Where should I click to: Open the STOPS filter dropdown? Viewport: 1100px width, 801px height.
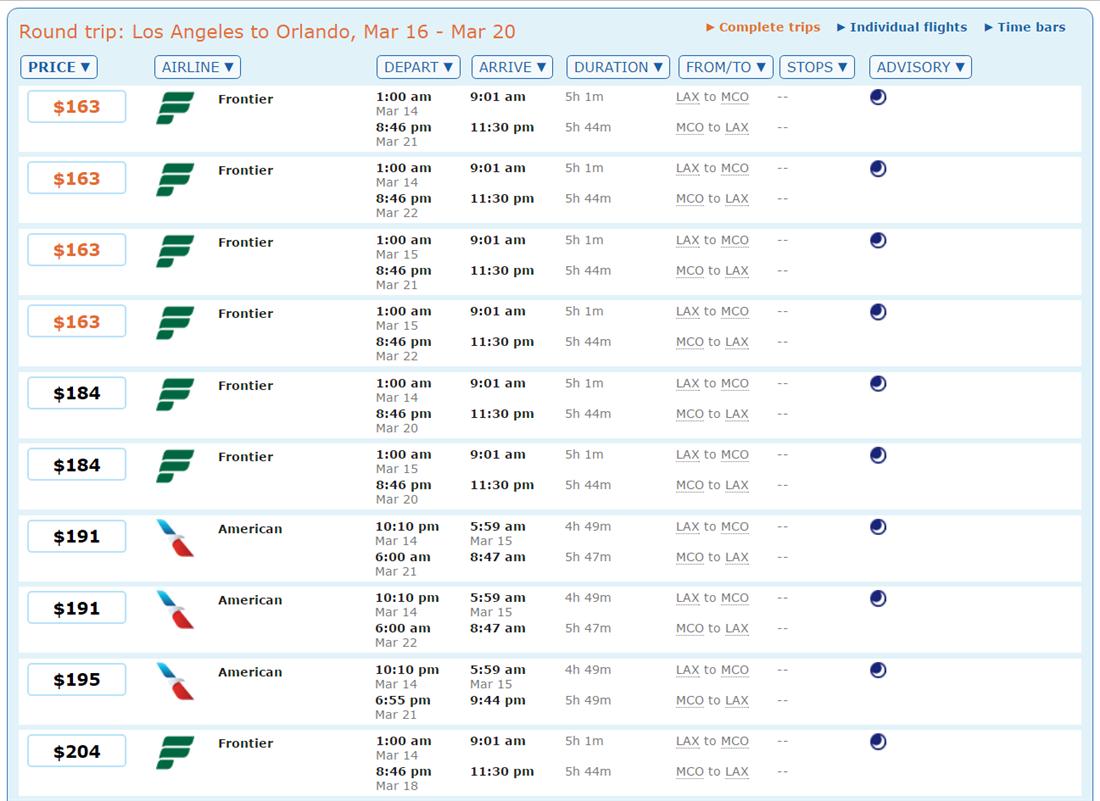(817, 67)
